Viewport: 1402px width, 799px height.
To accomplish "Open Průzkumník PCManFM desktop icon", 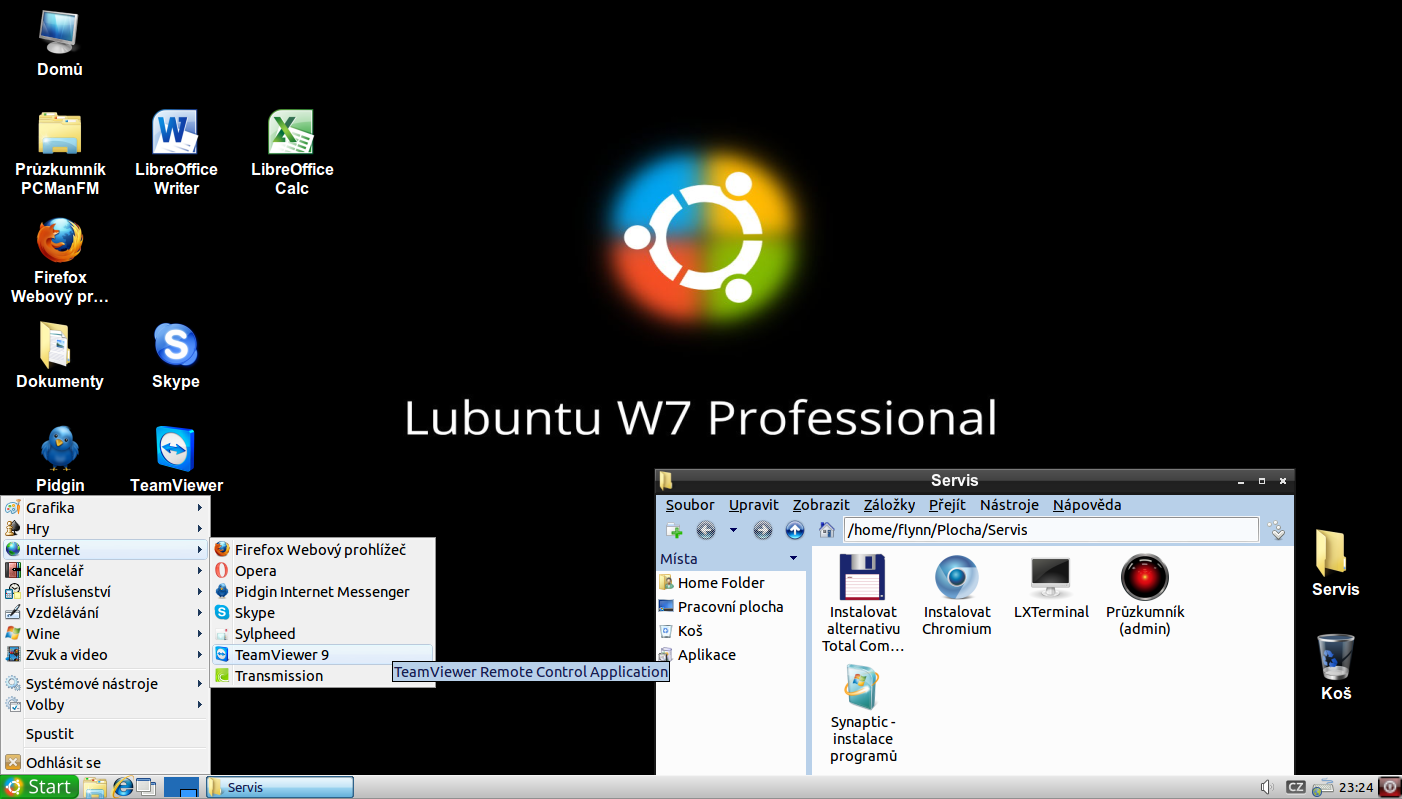I will click(x=60, y=153).
